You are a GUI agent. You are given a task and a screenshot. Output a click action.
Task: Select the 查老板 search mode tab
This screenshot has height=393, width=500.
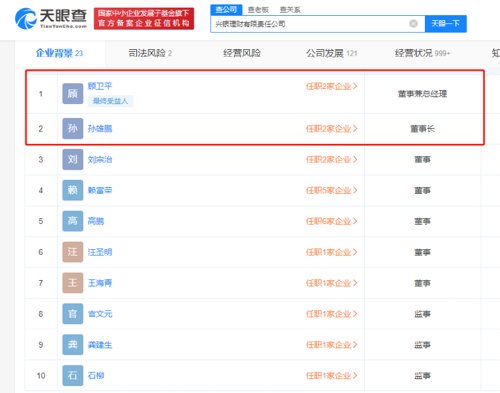pyautogui.click(x=258, y=10)
